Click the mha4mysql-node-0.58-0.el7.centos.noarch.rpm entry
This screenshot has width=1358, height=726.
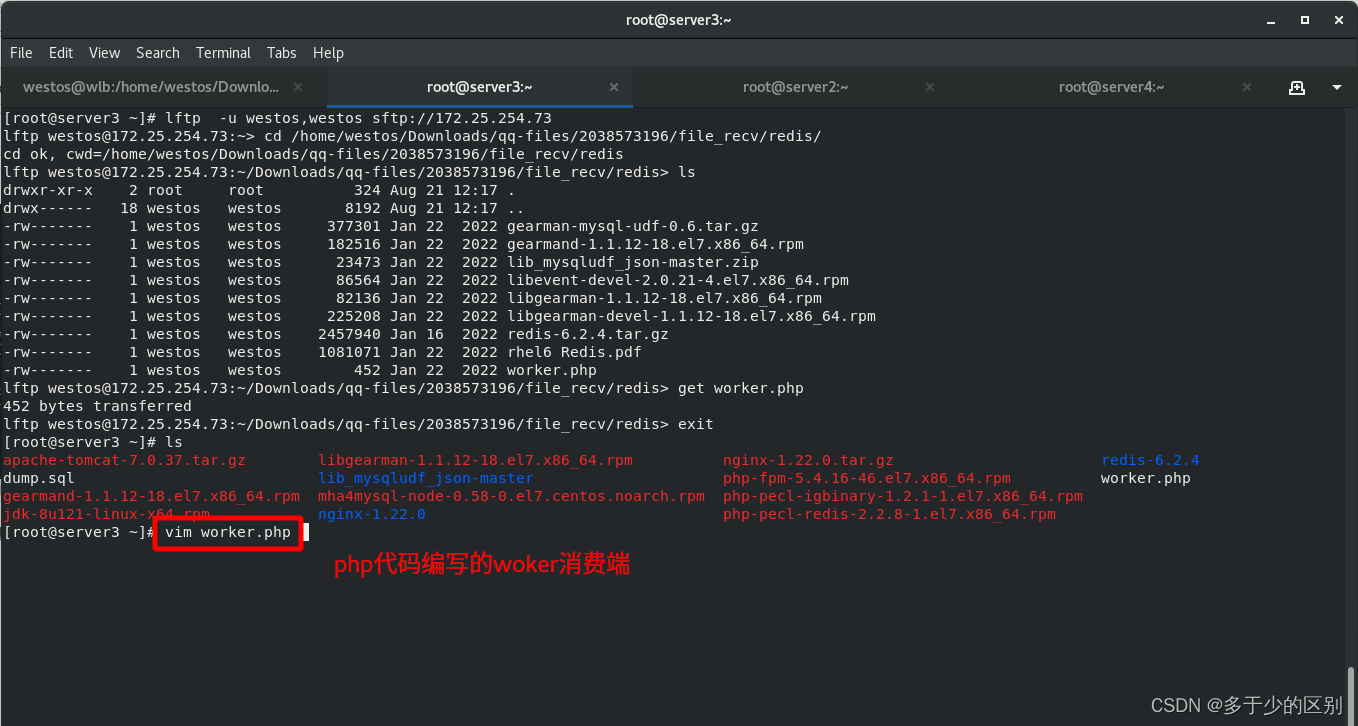(x=511, y=496)
